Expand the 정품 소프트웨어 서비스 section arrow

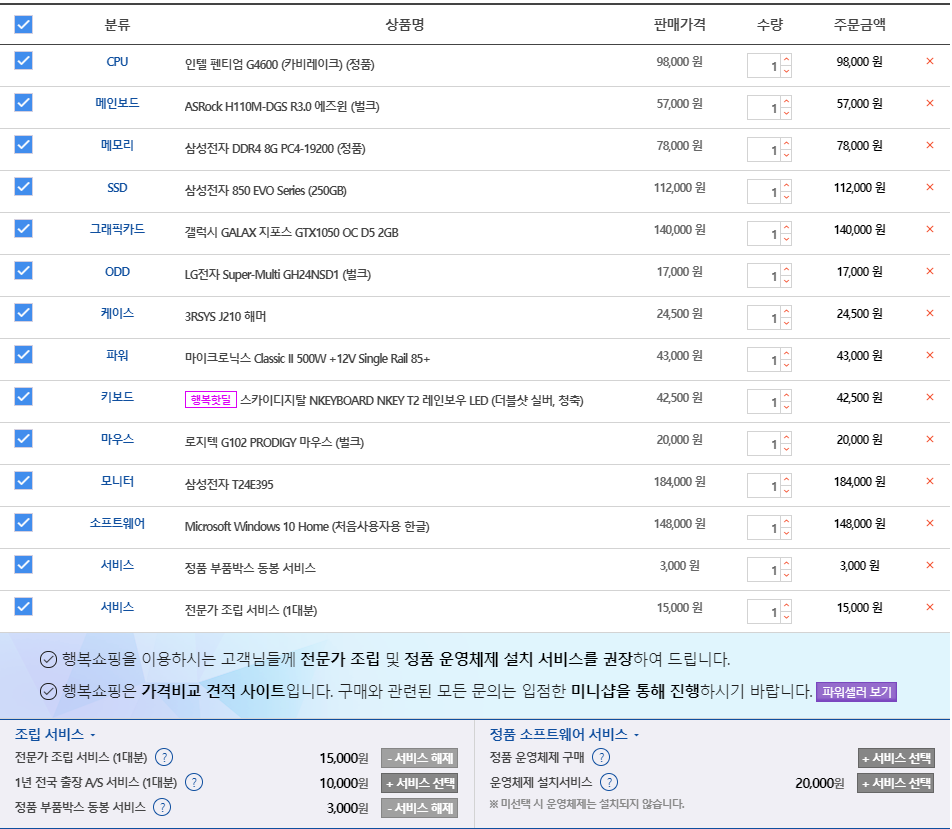[636, 735]
